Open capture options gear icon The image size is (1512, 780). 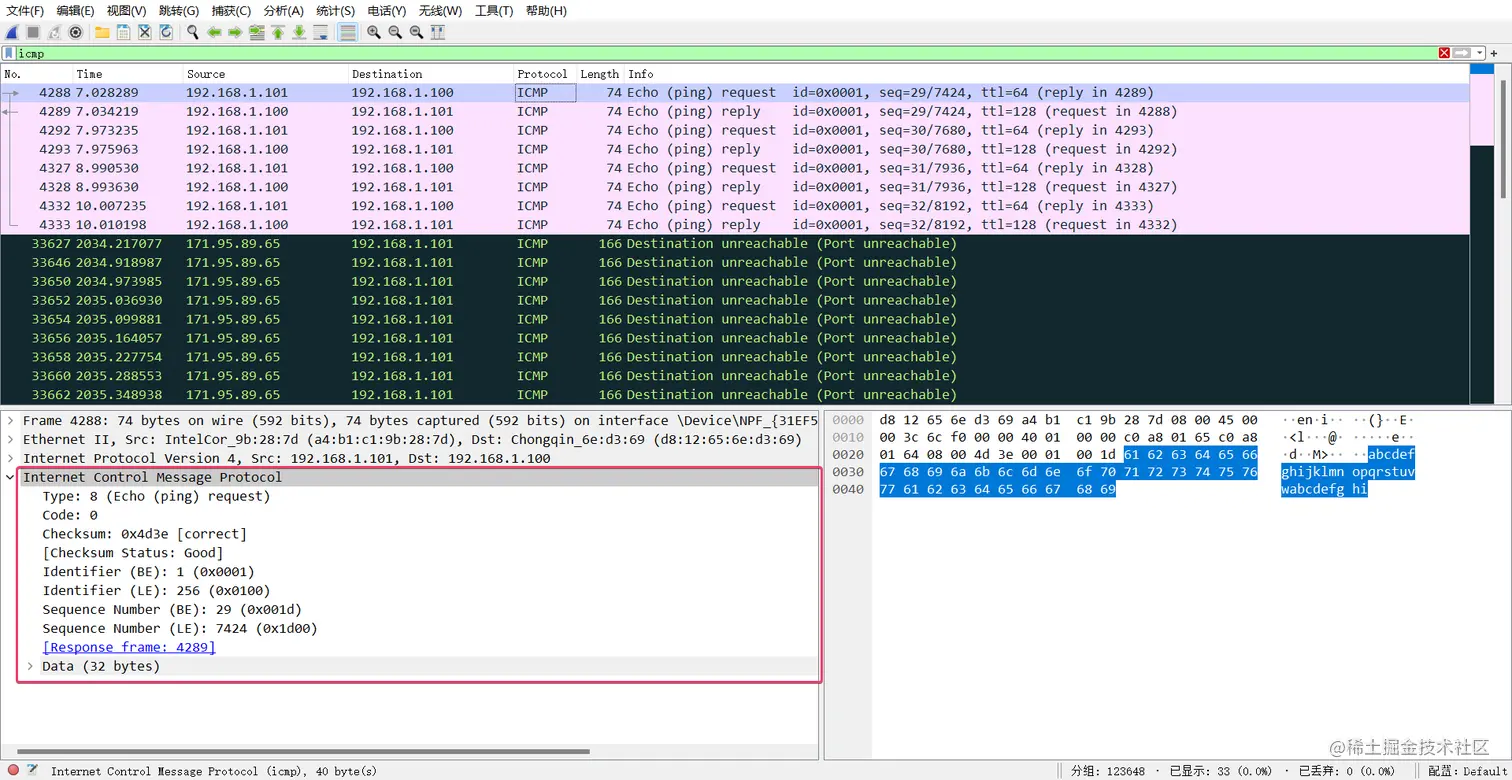(75, 32)
